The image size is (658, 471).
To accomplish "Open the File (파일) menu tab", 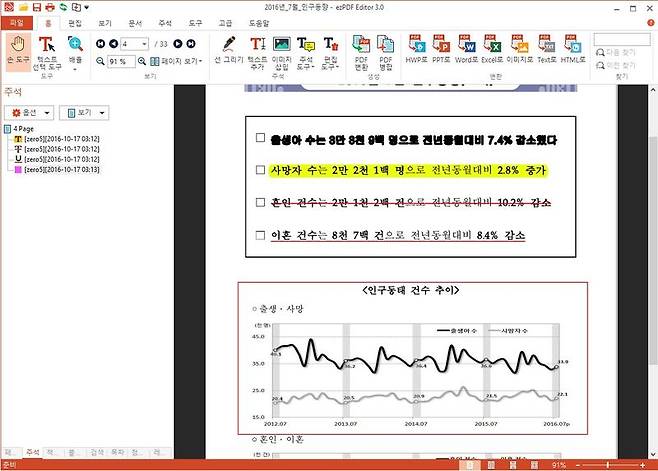I will [x=17, y=23].
